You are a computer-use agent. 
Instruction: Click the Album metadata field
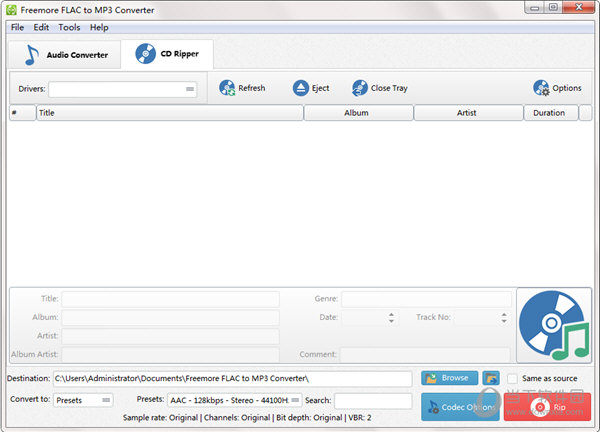coord(171,318)
